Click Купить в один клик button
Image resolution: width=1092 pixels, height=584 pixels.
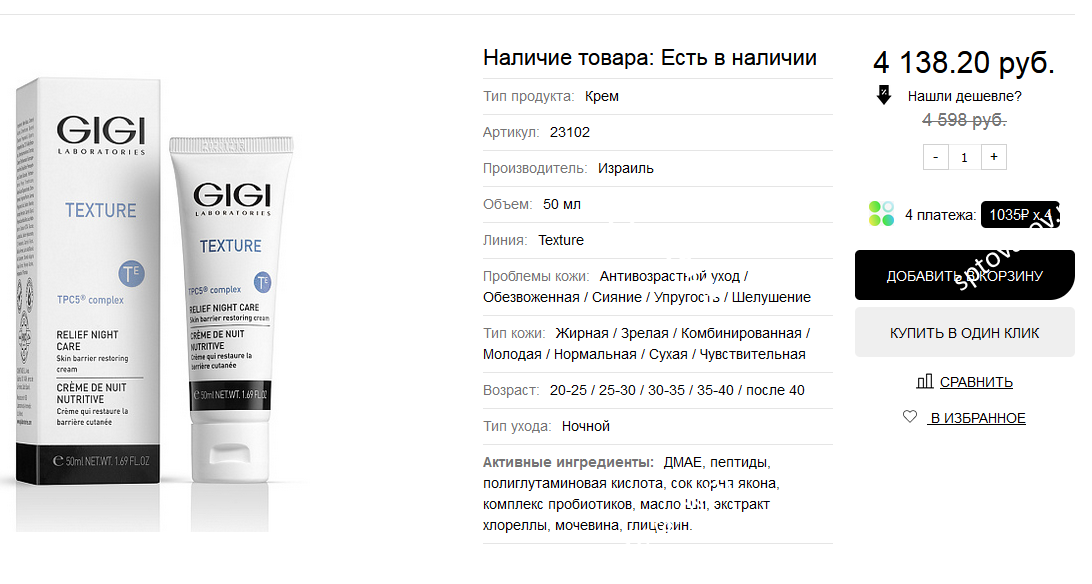[x=965, y=333]
